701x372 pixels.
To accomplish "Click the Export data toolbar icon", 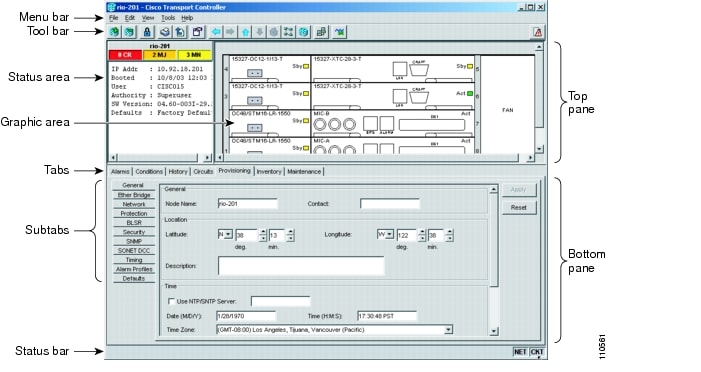I will click(x=180, y=32).
